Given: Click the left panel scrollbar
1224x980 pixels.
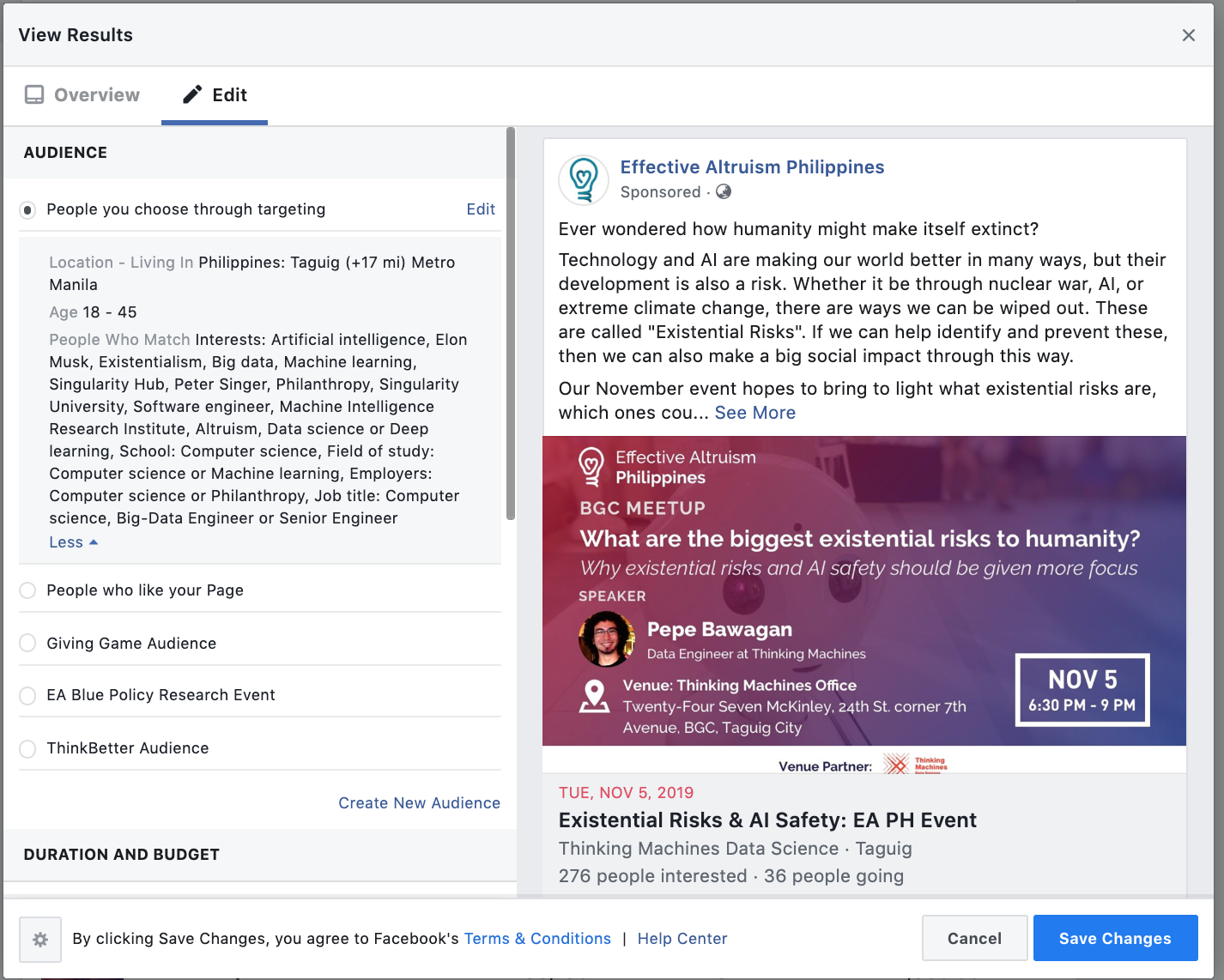Looking at the screenshot, I should click(x=511, y=323).
